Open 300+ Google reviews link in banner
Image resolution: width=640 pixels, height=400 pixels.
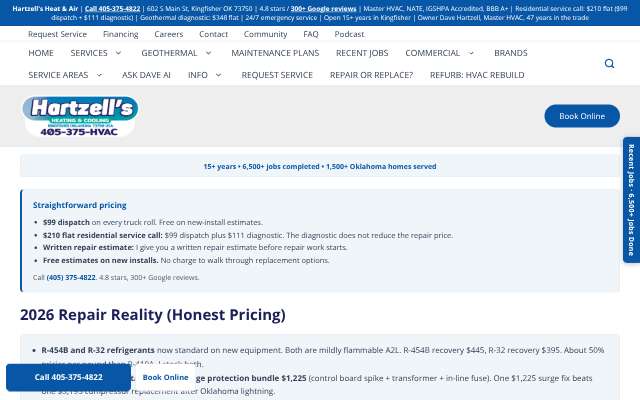tap(323, 9)
